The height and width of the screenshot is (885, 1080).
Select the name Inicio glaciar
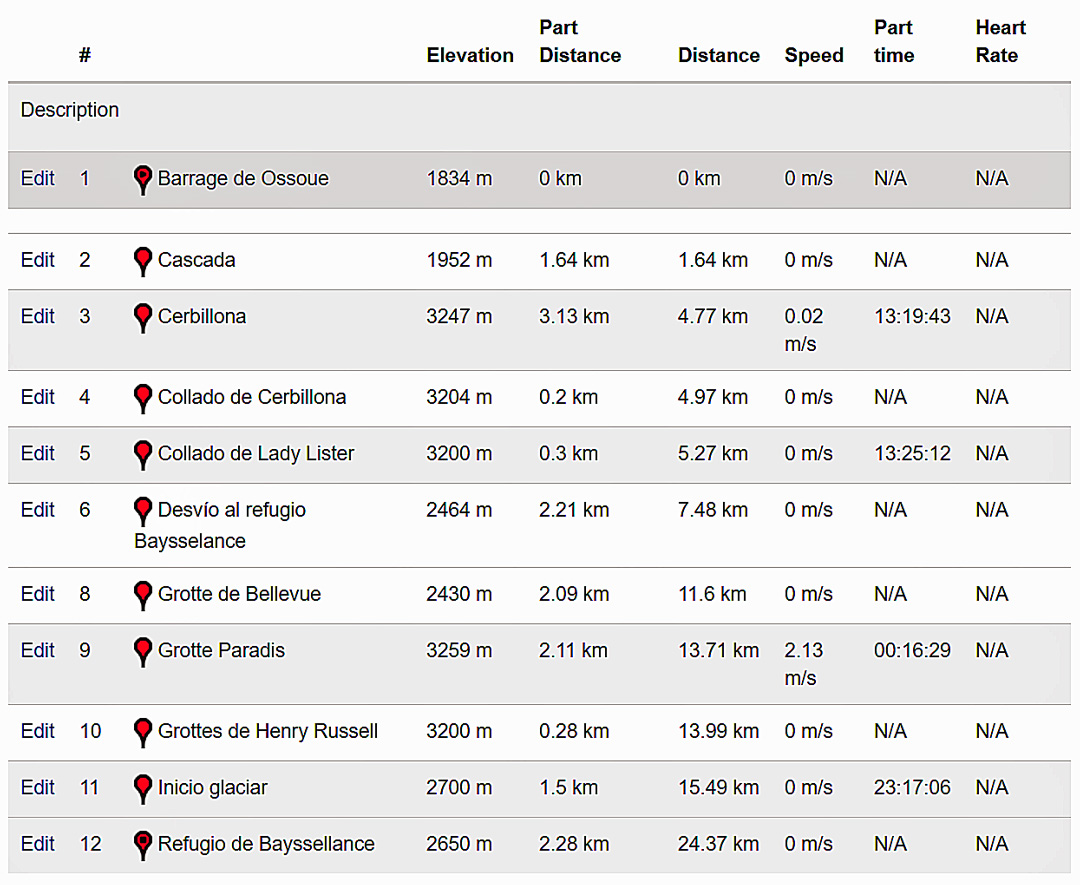pos(212,787)
